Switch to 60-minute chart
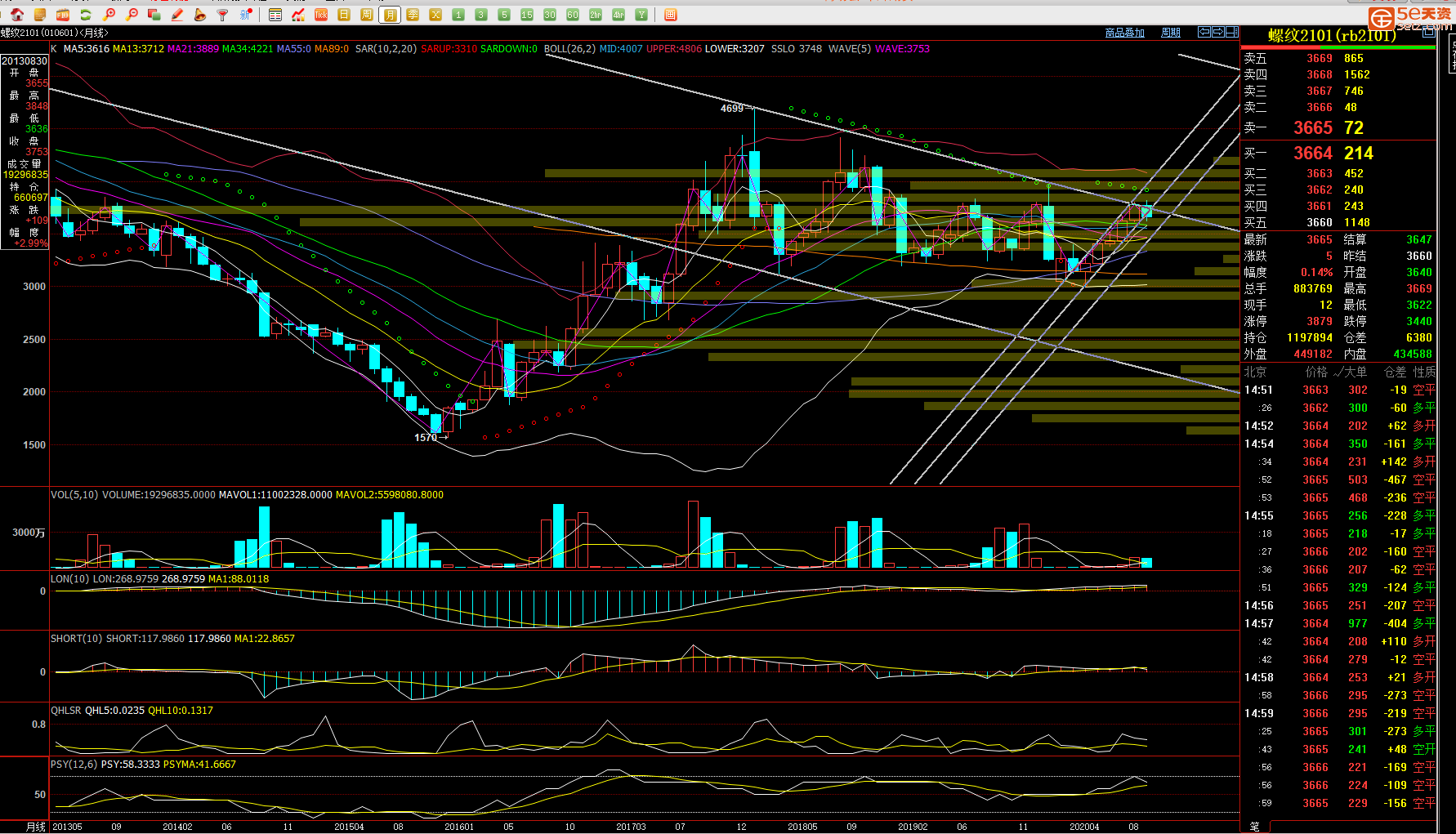Image resolution: width=1456 pixels, height=834 pixels. (x=573, y=15)
